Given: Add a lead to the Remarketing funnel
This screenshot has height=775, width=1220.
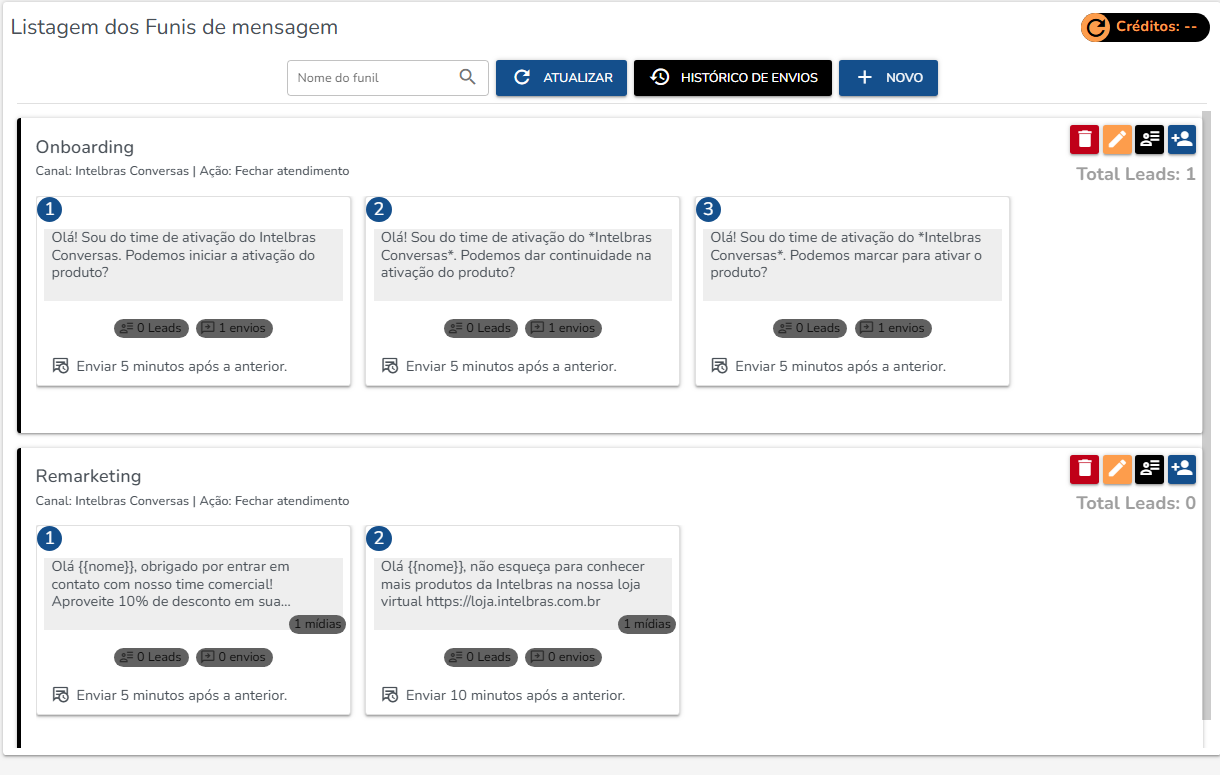Looking at the screenshot, I should [1182, 468].
